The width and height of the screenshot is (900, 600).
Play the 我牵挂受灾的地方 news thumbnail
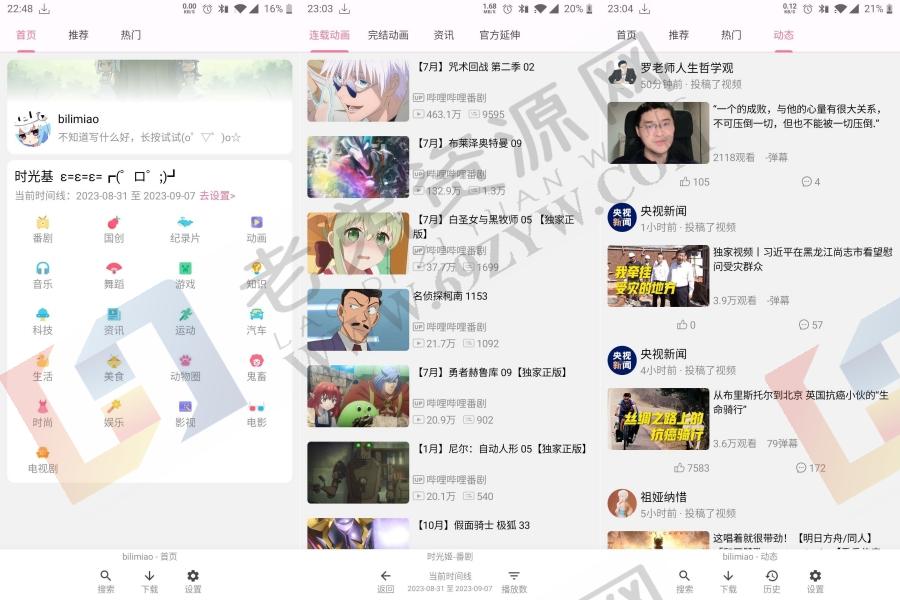pyautogui.click(x=658, y=276)
